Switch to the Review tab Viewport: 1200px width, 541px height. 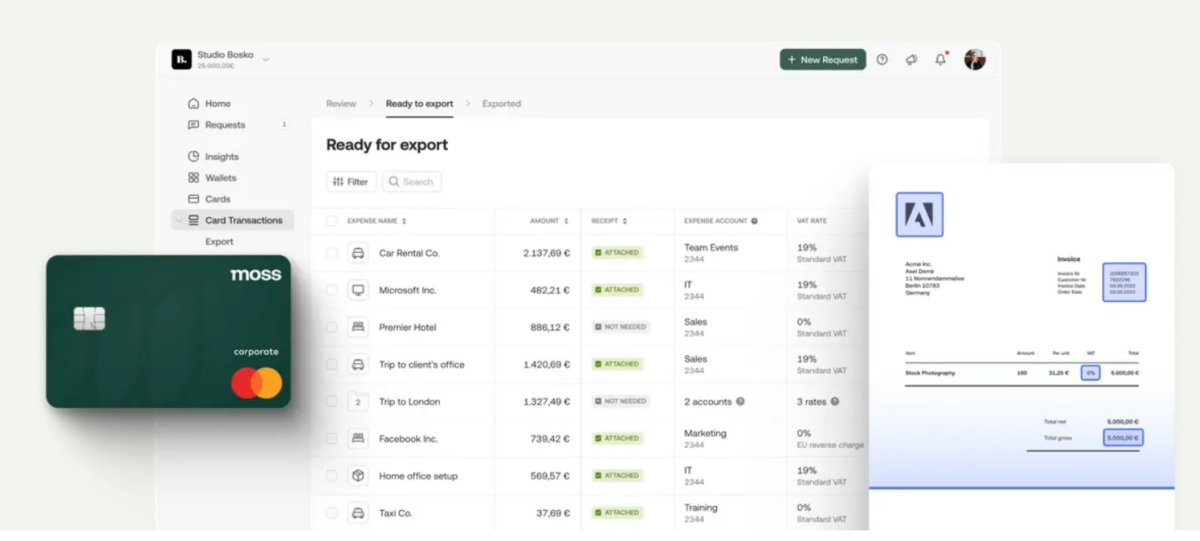tap(341, 104)
